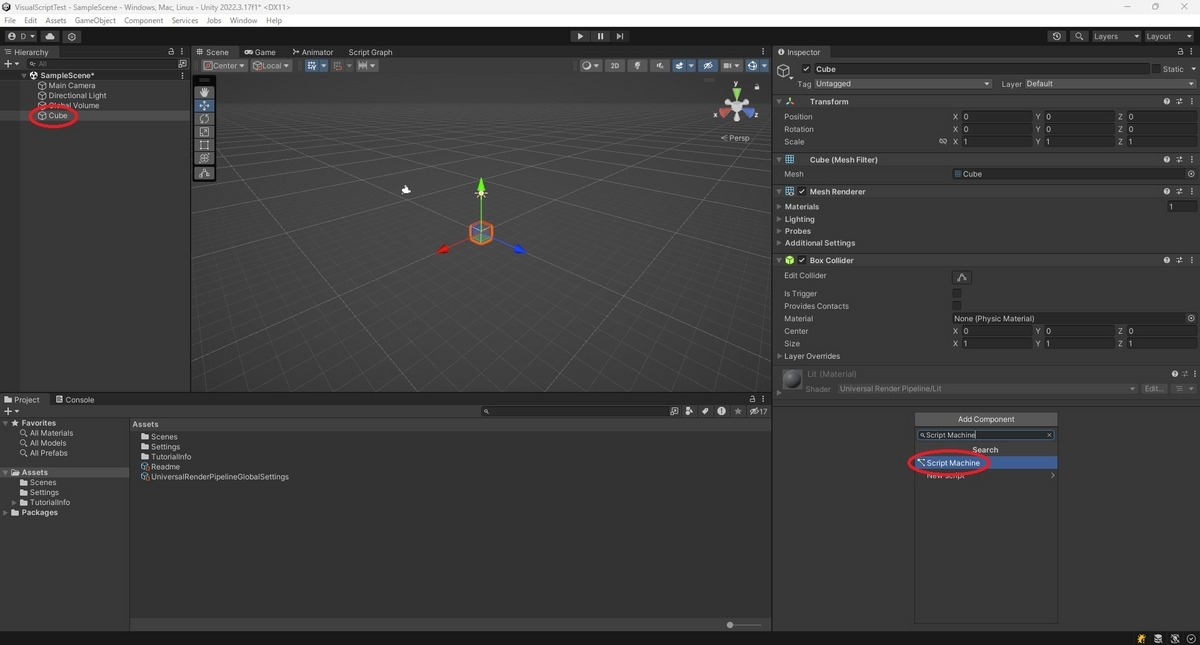Toggle the Cube active checkbox
Image resolution: width=1200 pixels, height=645 pixels.
[x=807, y=69]
